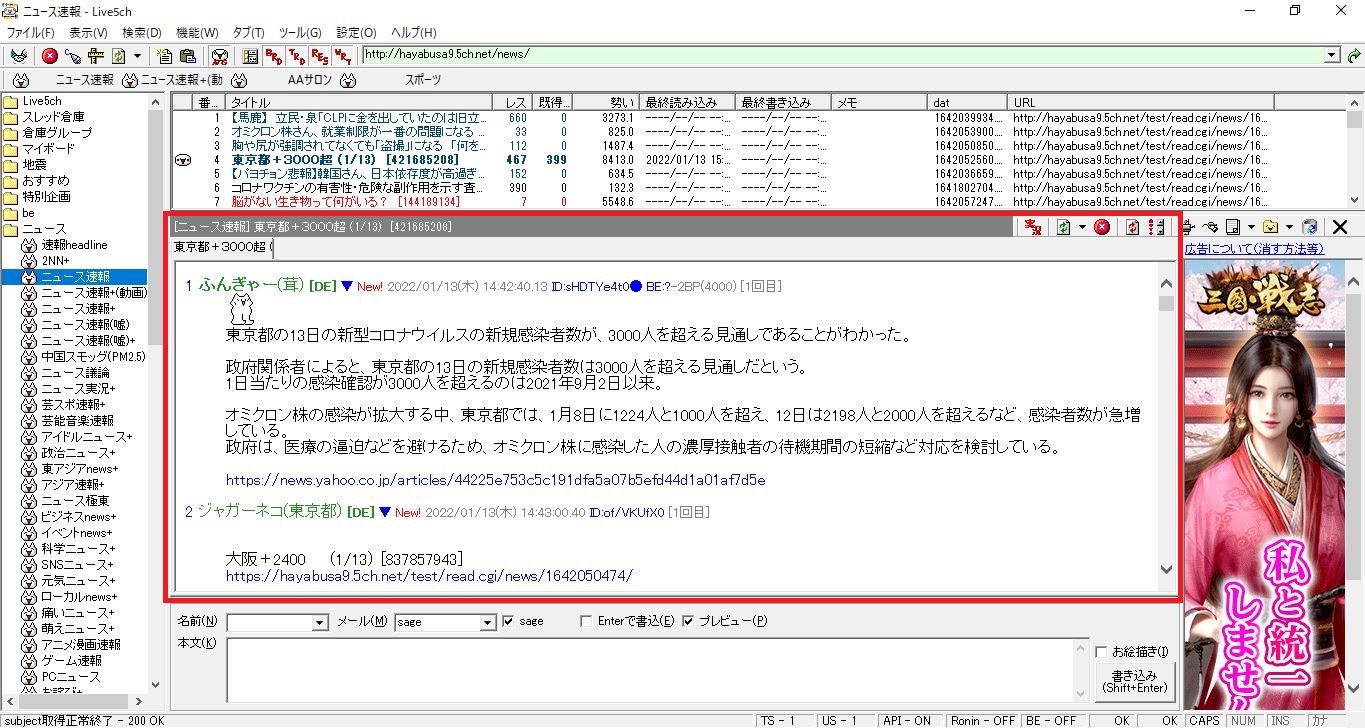The width and height of the screenshot is (1365, 728).
Task: Click blue ▼ in post 2 header
Action: pyautogui.click(x=385, y=512)
